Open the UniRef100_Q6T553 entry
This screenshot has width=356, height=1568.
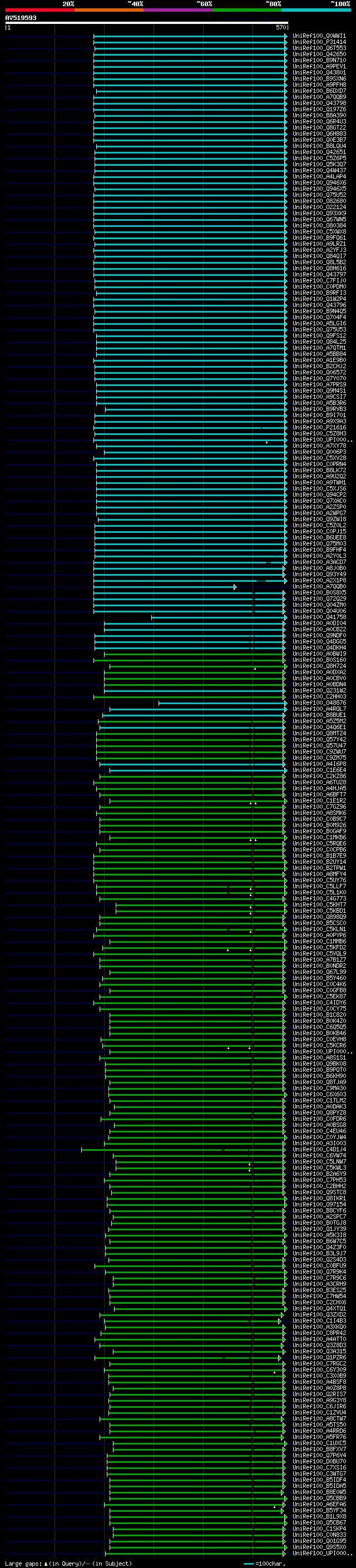point(319,48)
